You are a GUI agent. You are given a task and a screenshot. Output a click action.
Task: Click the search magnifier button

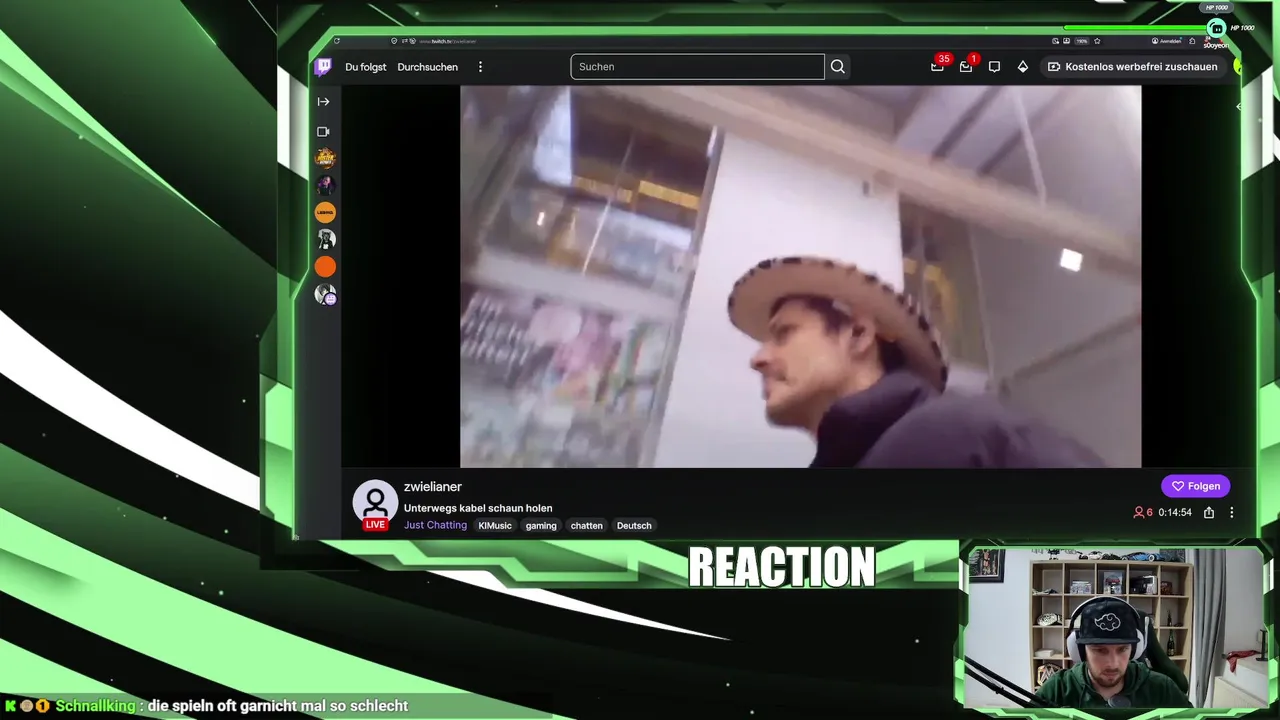coord(838,67)
